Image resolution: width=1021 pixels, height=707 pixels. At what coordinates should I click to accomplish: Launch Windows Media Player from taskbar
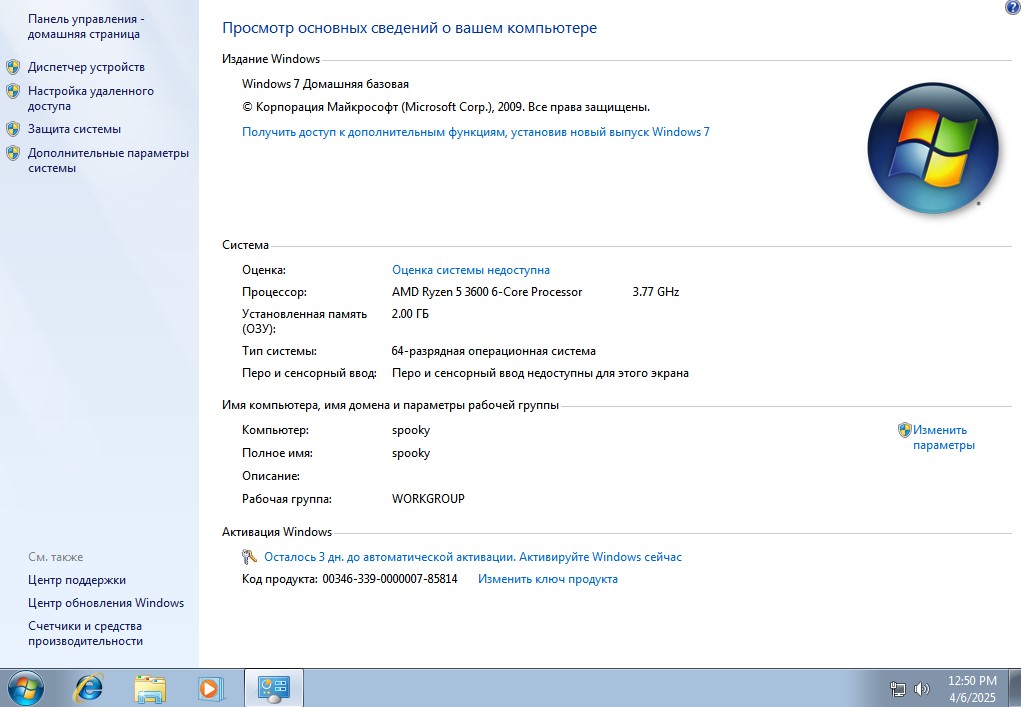211,688
